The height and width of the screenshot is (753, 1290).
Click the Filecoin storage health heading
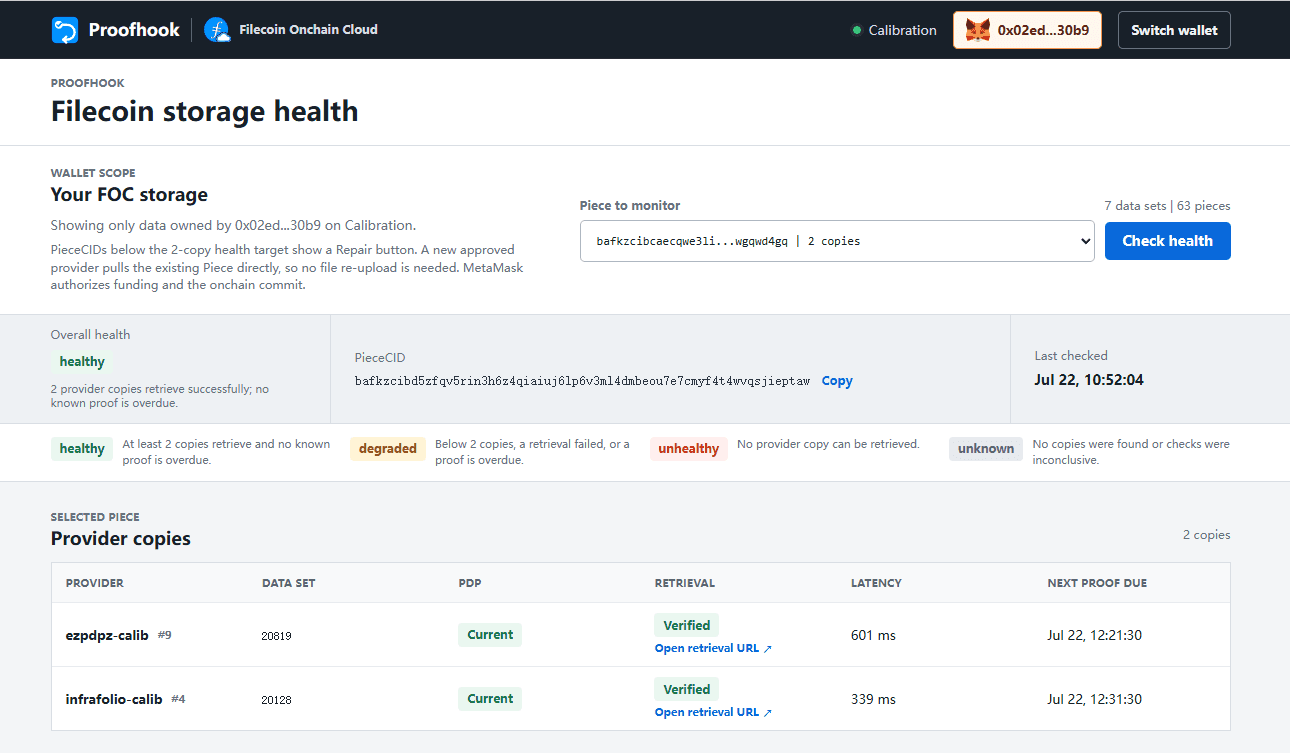pyautogui.click(x=204, y=111)
